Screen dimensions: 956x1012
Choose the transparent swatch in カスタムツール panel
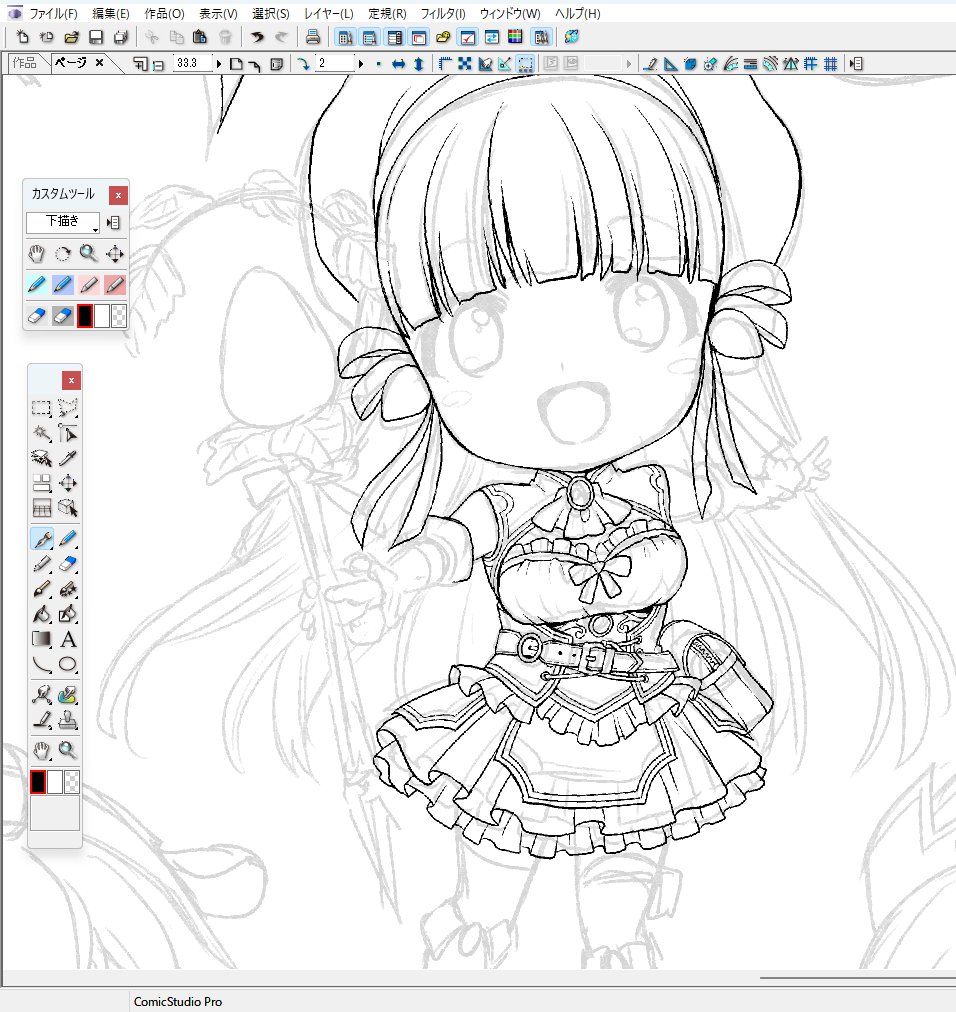tap(119, 316)
